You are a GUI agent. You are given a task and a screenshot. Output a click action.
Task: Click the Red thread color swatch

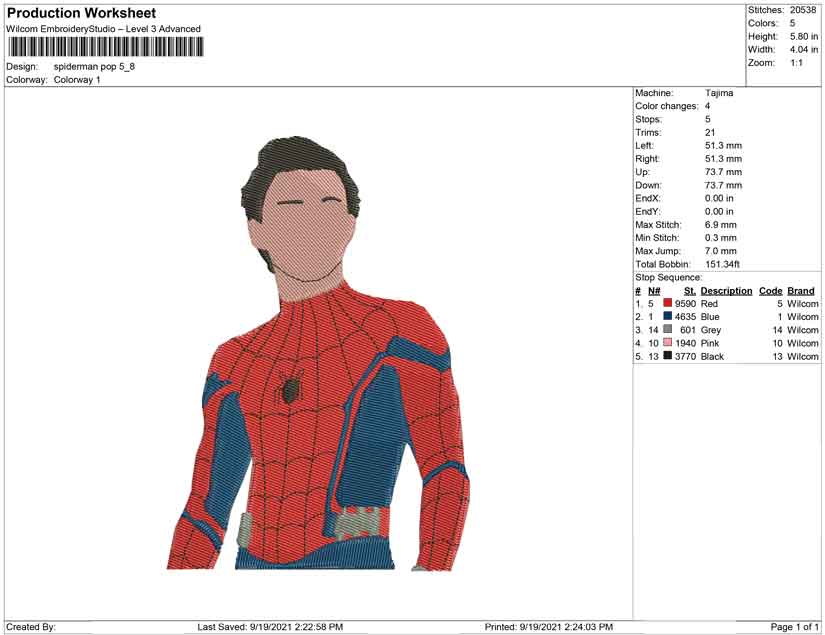click(x=668, y=303)
